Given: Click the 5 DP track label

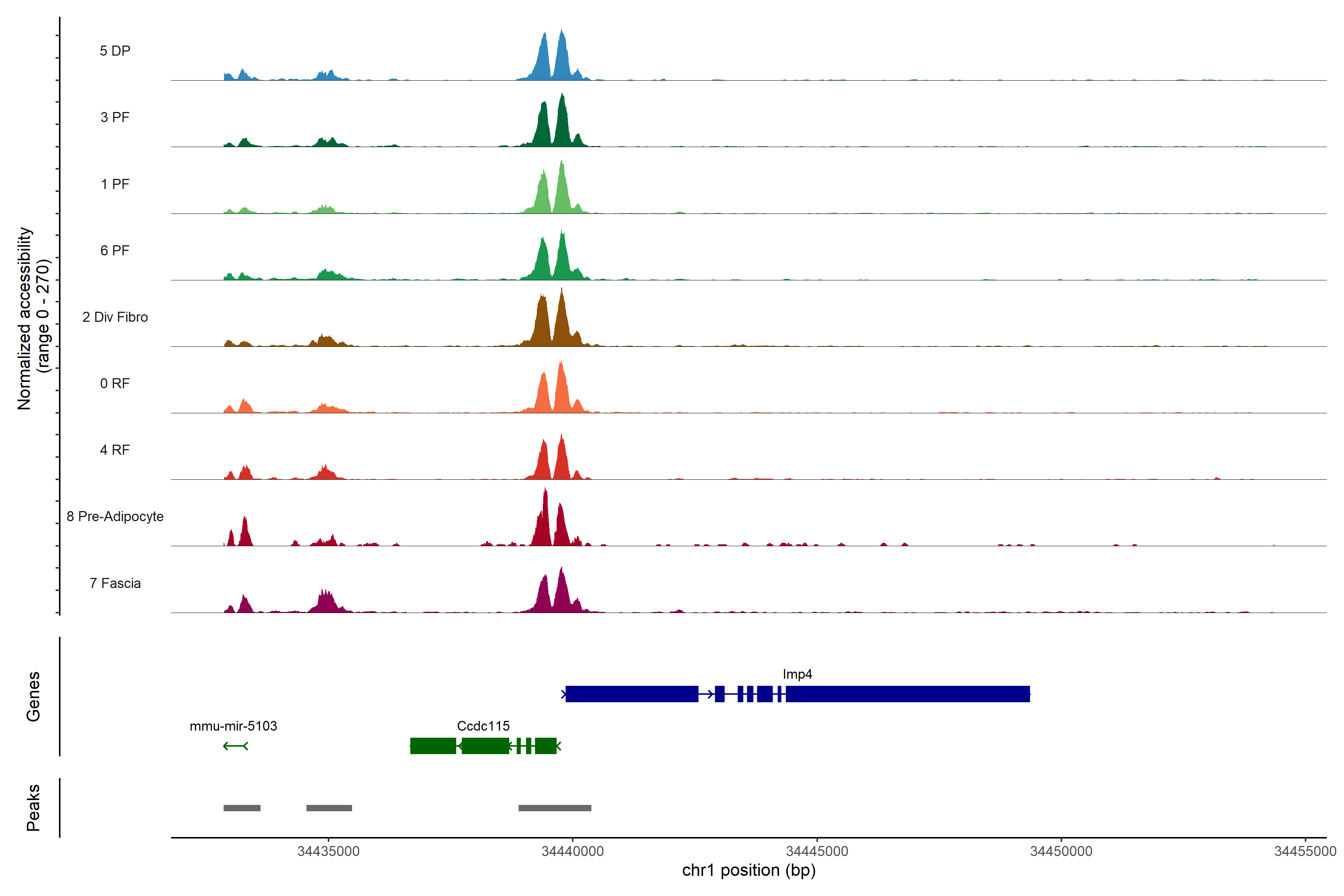Looking at the screenshot, I should coord(115,51).
